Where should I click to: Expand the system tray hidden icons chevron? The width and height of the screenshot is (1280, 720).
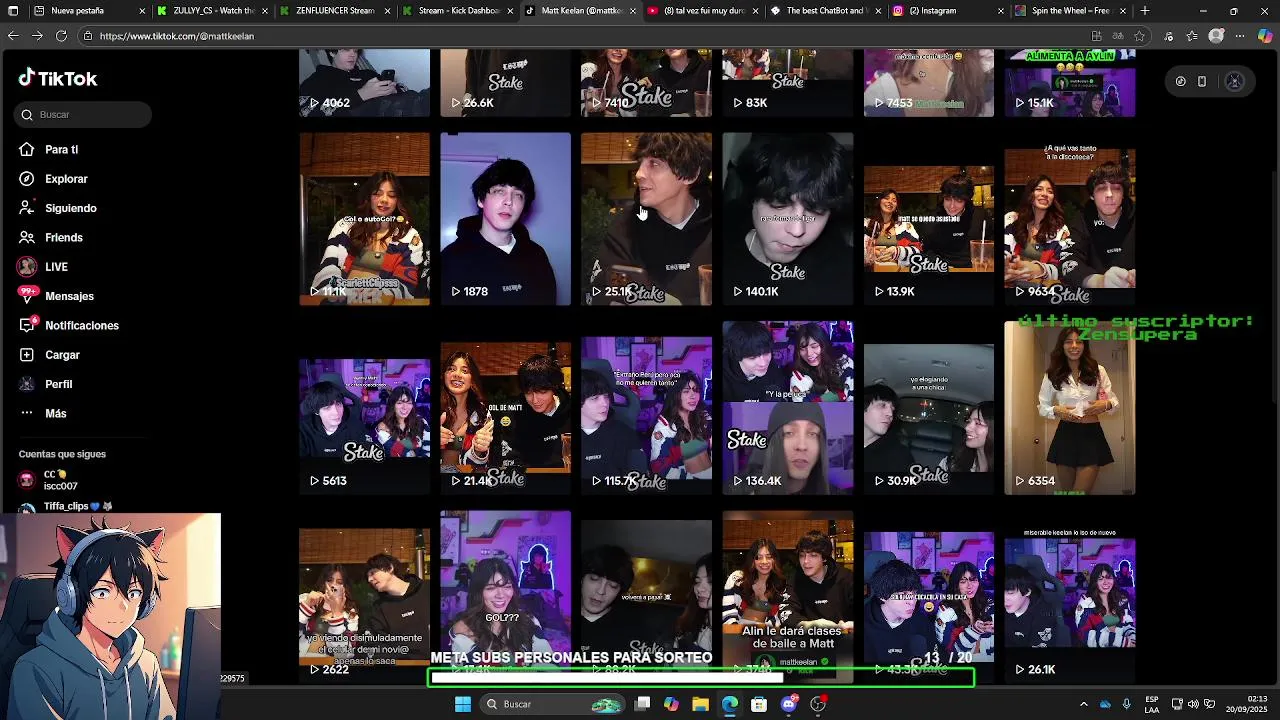pyautogui.click(x=1084, y=704)
